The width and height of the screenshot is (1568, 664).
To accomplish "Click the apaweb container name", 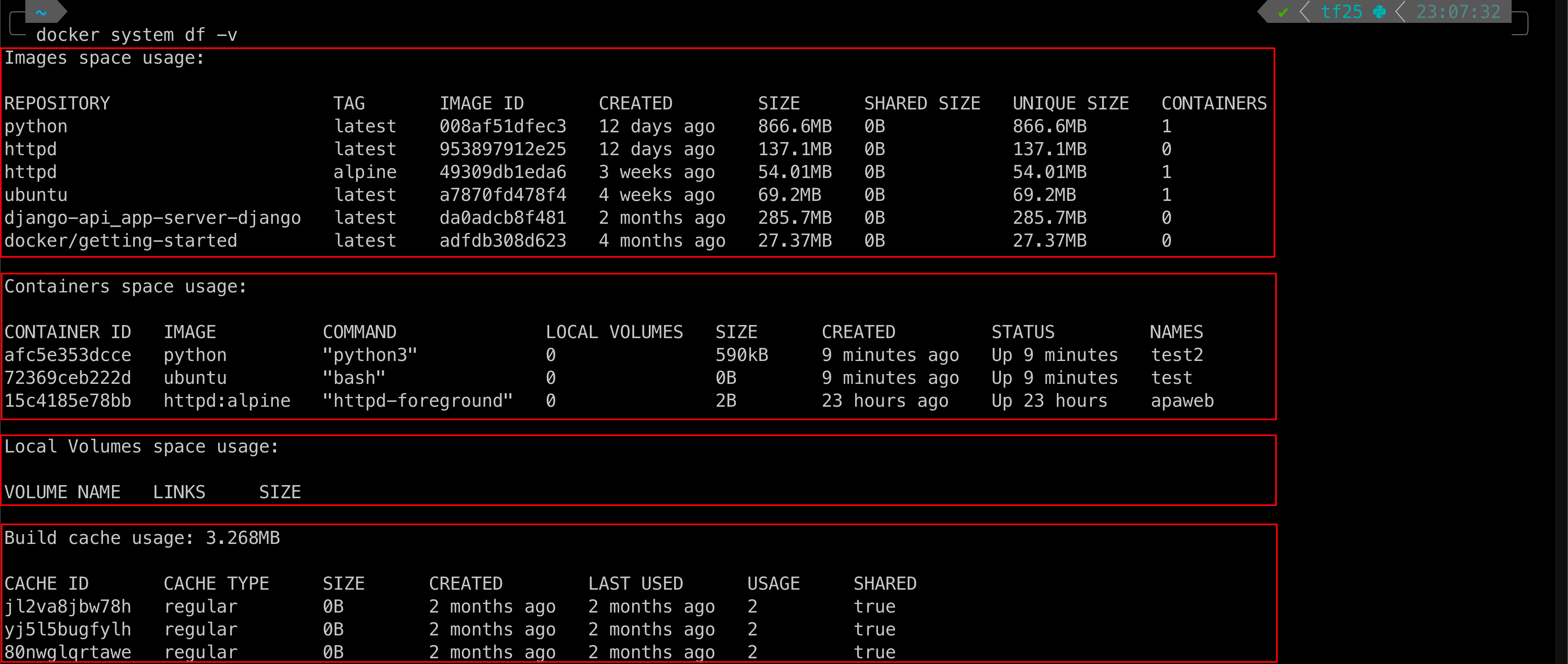I will pyautogui.click(x=1182, y=401).
